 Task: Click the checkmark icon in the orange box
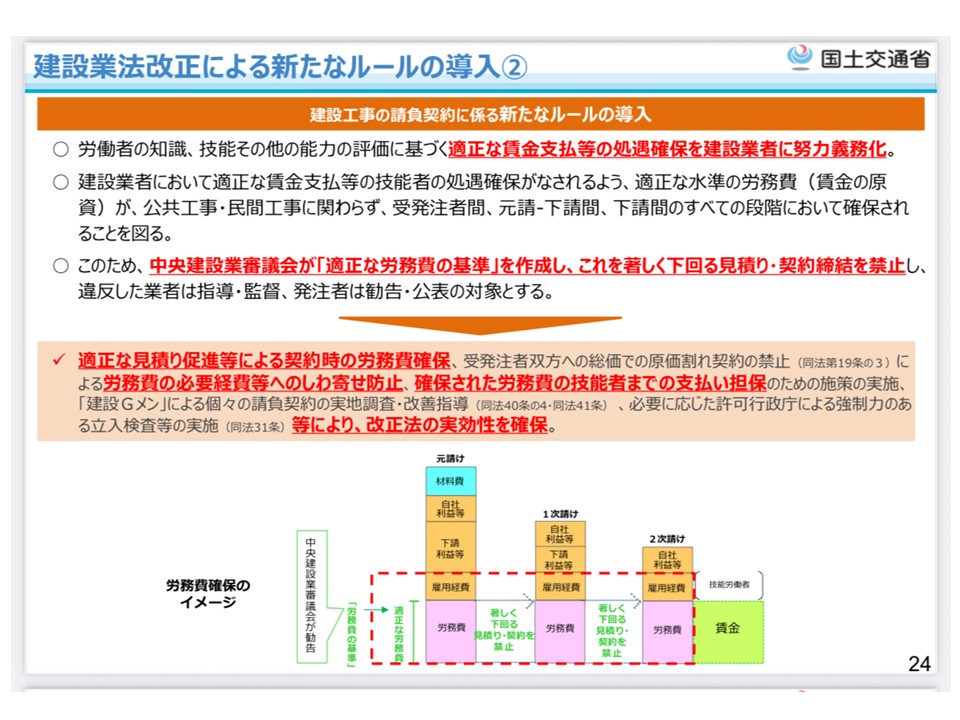pos(59,361)
